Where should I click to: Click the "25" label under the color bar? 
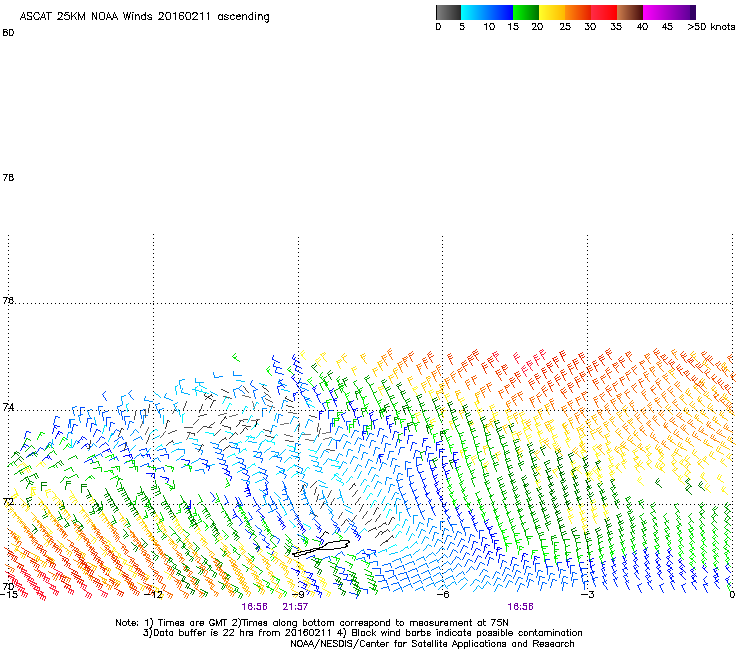[565, 27]
